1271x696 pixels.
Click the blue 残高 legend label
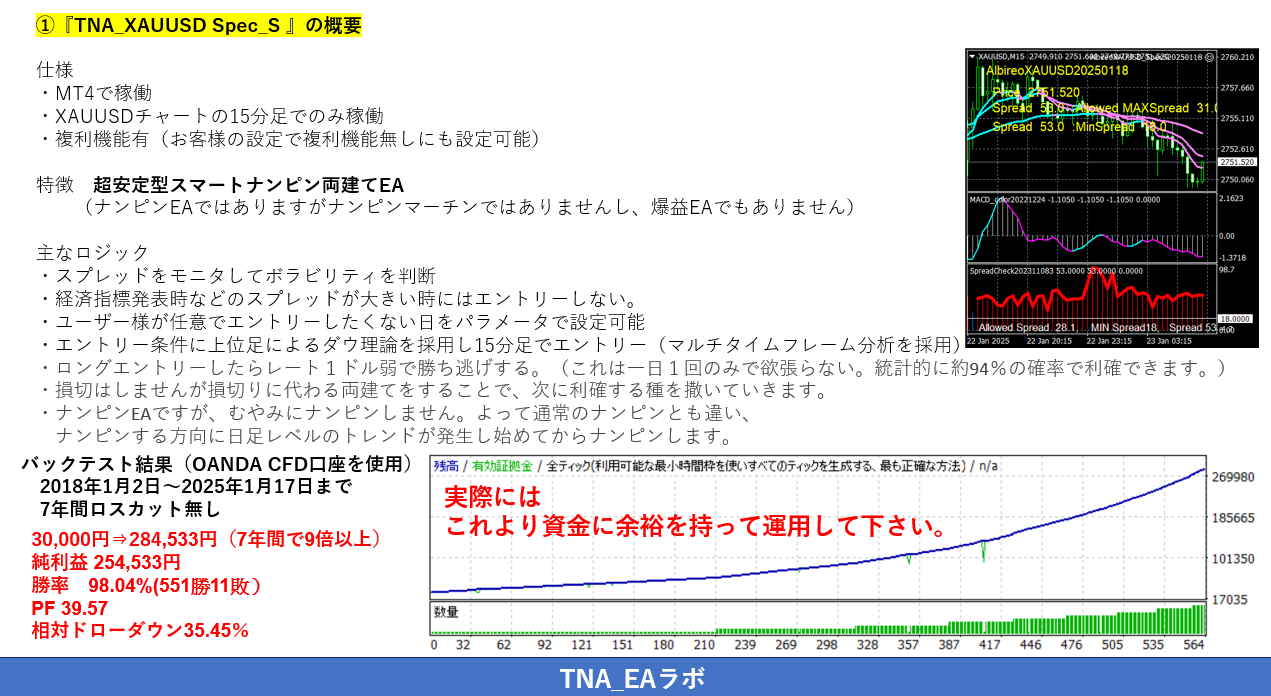447,465
